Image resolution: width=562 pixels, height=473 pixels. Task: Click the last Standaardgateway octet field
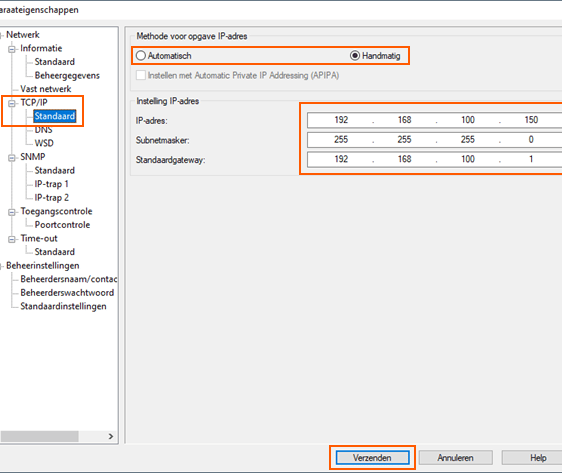(x=531, y=159)
